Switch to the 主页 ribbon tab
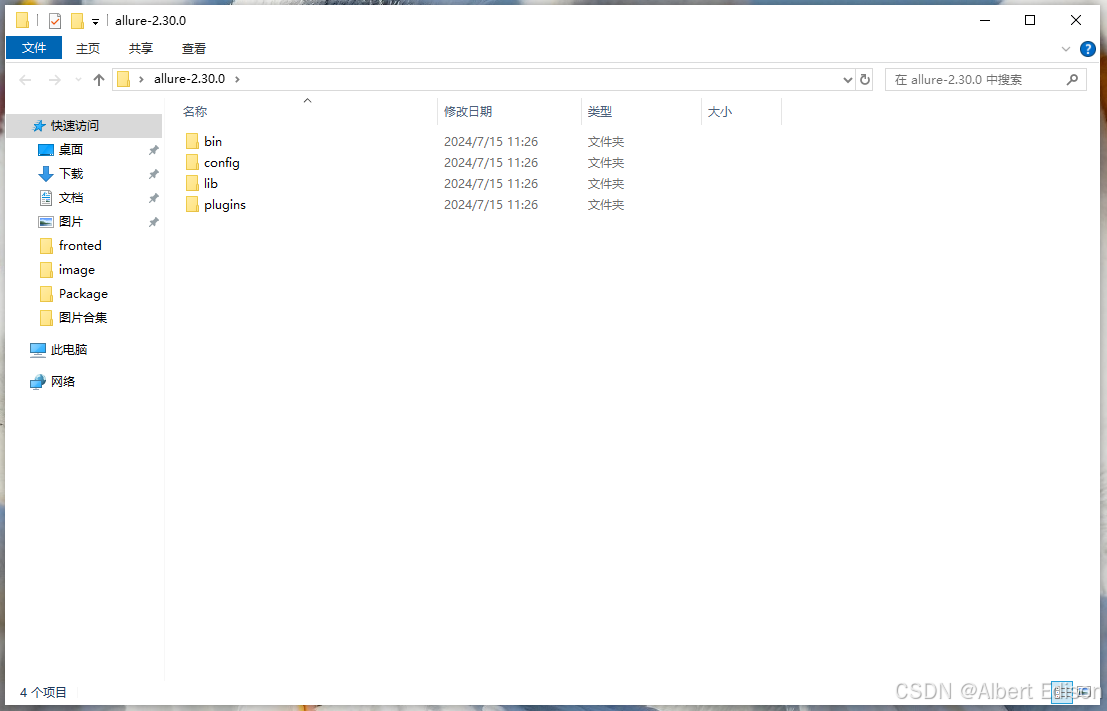Viewport: 1107px width, 711px height. coord(88,48)
